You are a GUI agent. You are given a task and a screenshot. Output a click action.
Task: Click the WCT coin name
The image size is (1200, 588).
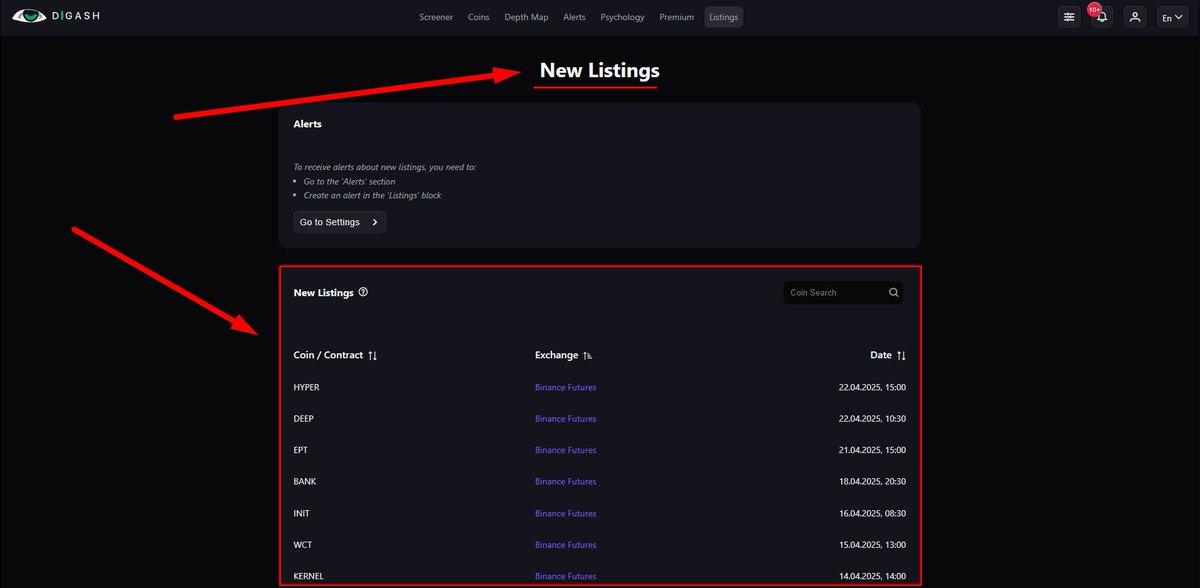coord(303,545)
